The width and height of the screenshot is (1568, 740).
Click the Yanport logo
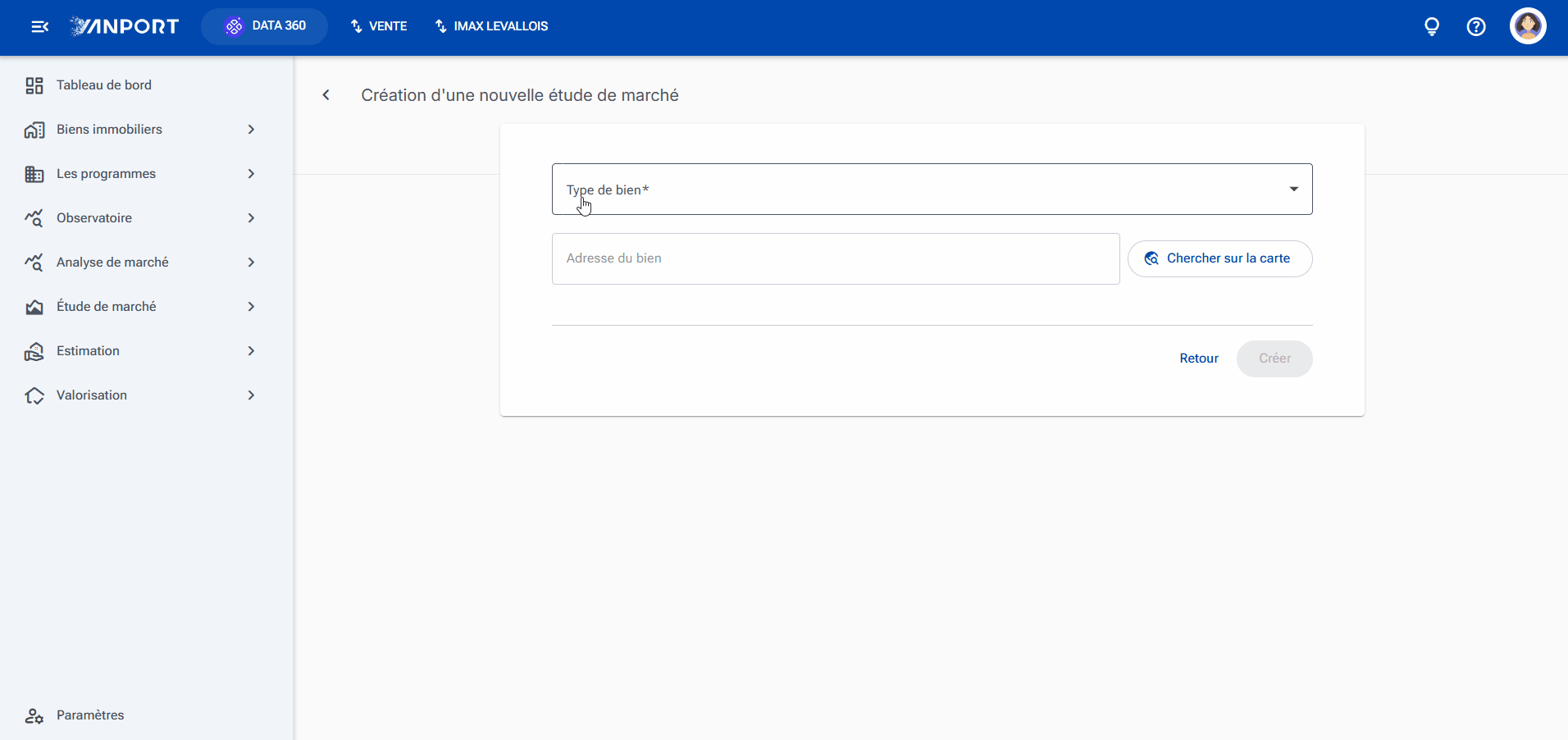125,26
